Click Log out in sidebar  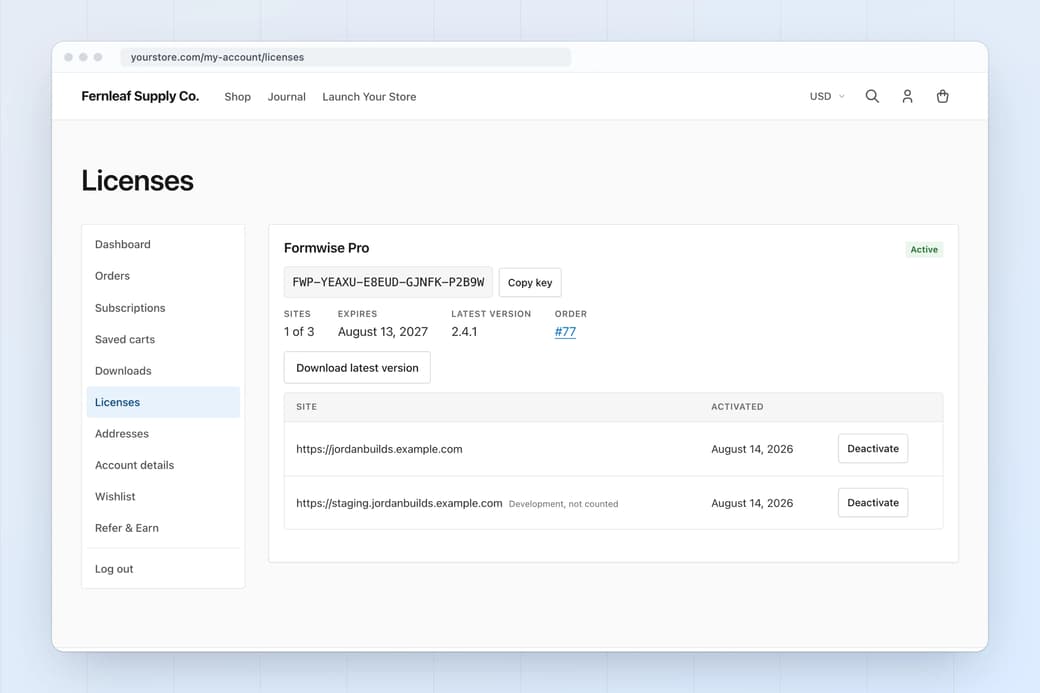pos(163,569)
